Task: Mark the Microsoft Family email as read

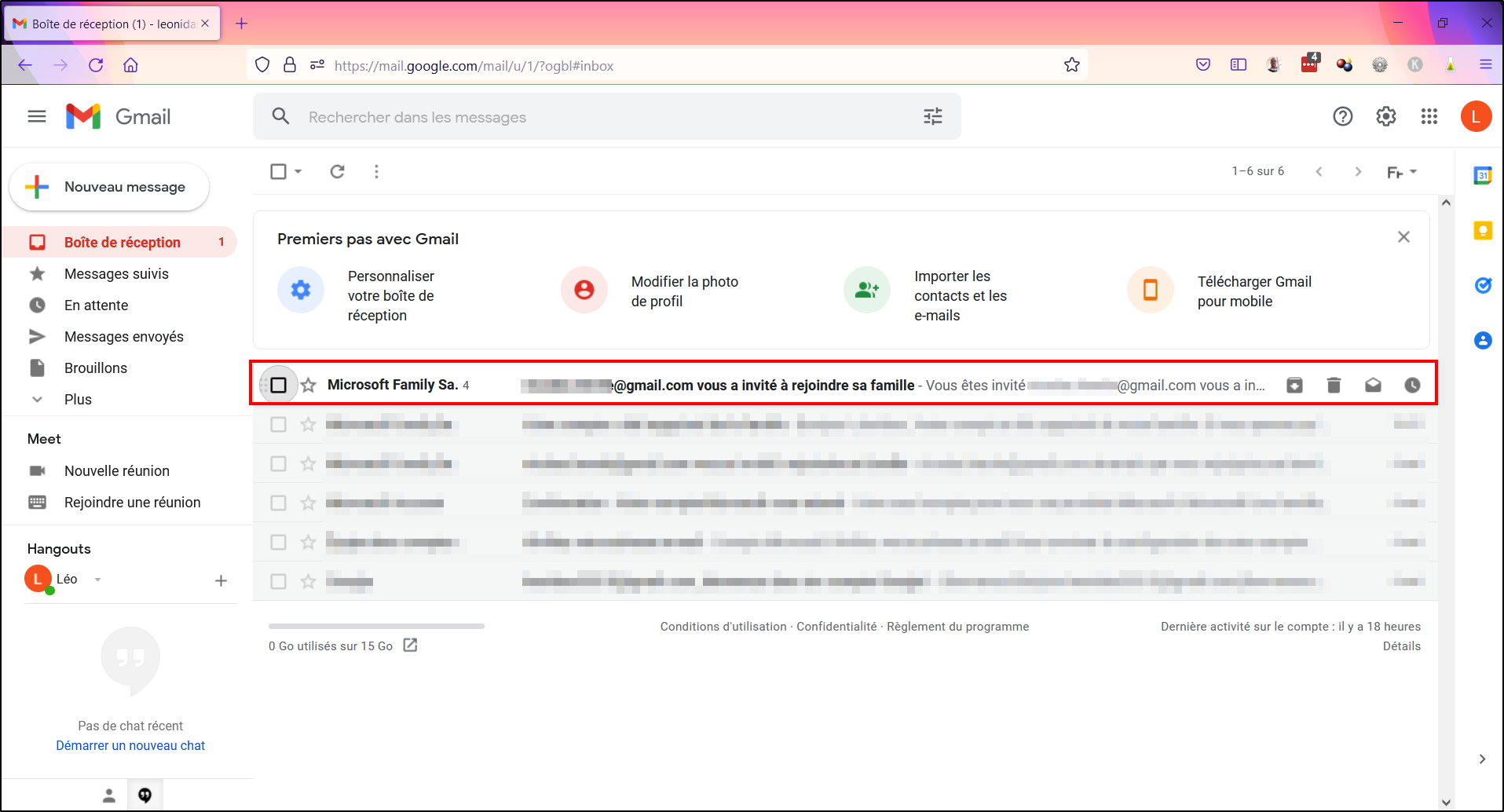Action: [1373, 385]
